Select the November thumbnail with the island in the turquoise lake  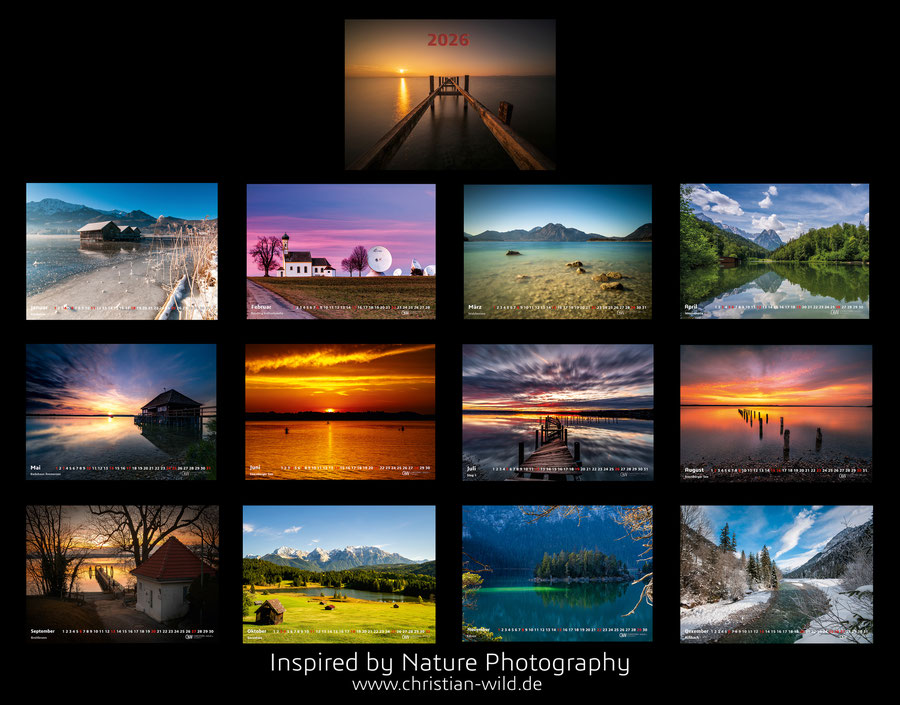pyautogui.click(x=557, y=574)
